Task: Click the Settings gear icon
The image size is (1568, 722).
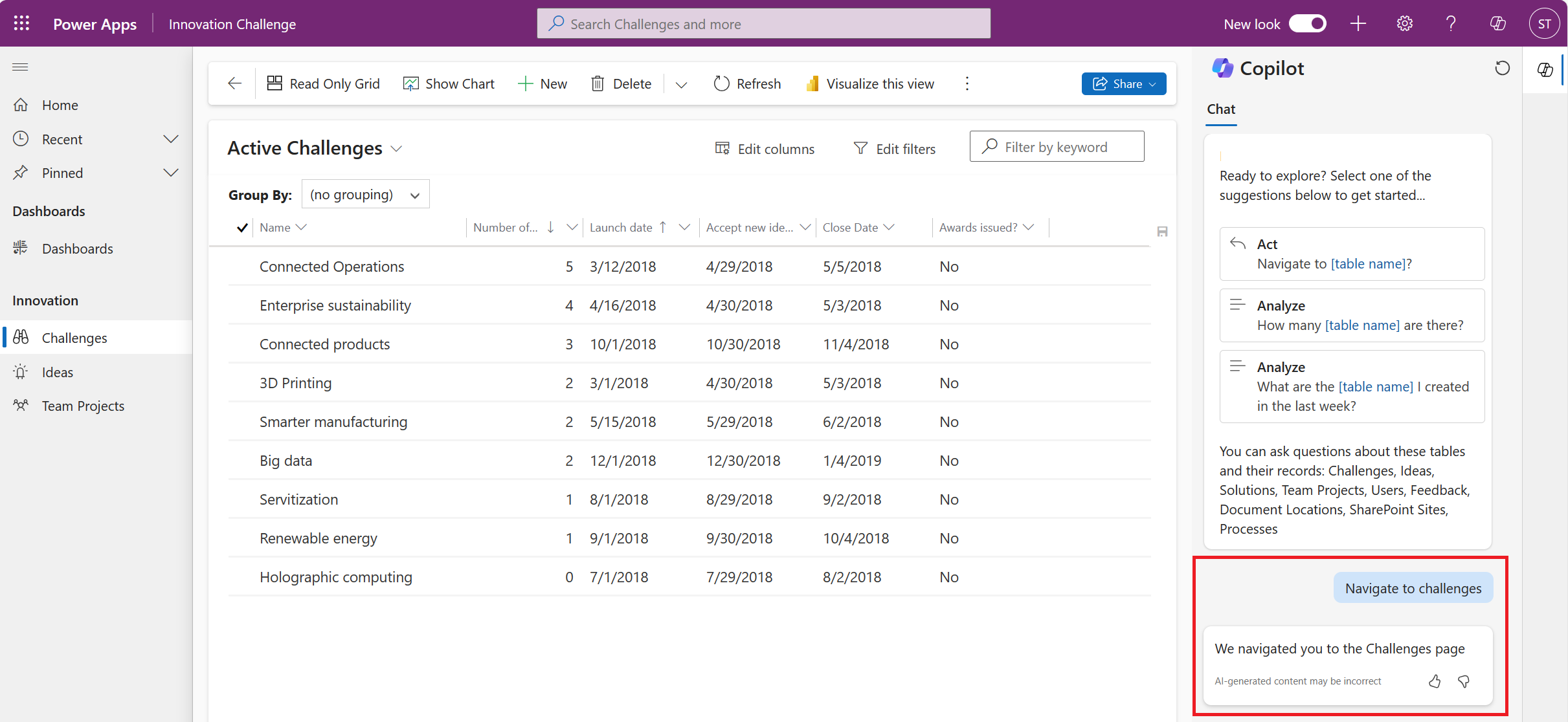Action: [1404, 23]
